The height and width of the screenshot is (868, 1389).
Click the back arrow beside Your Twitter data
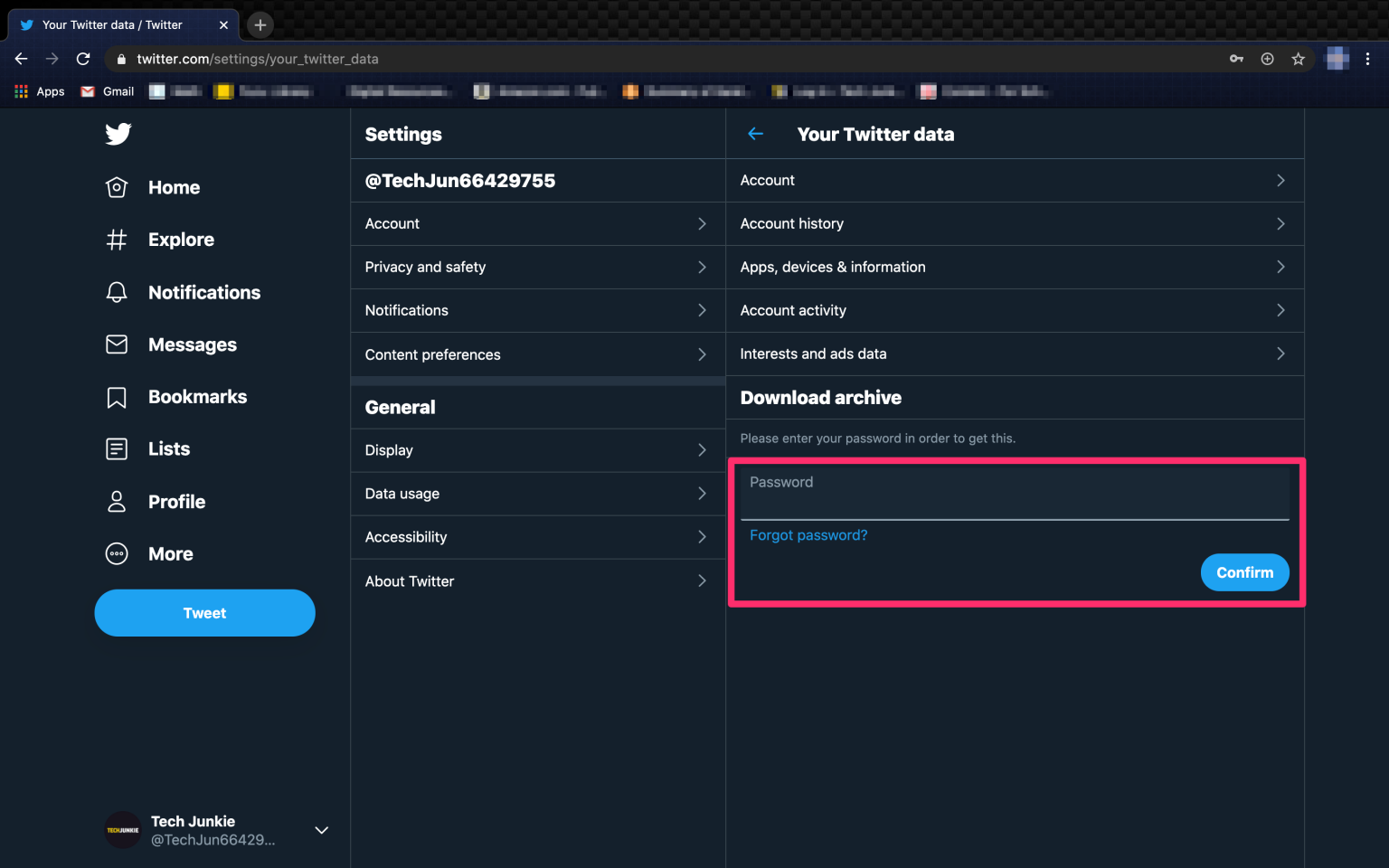[x=756, y=133]
